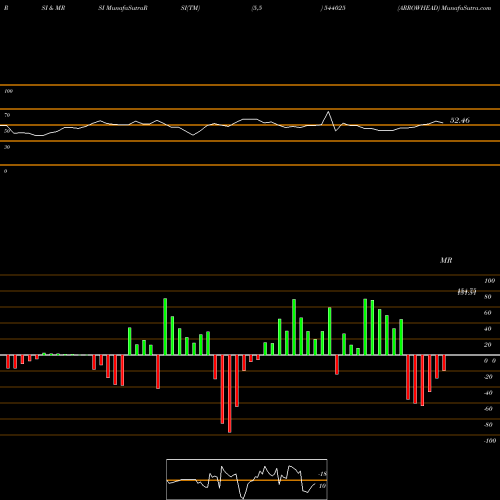Click the 30 label on RSI axis
The image size is (500, 500).
[x=7, y=147]
